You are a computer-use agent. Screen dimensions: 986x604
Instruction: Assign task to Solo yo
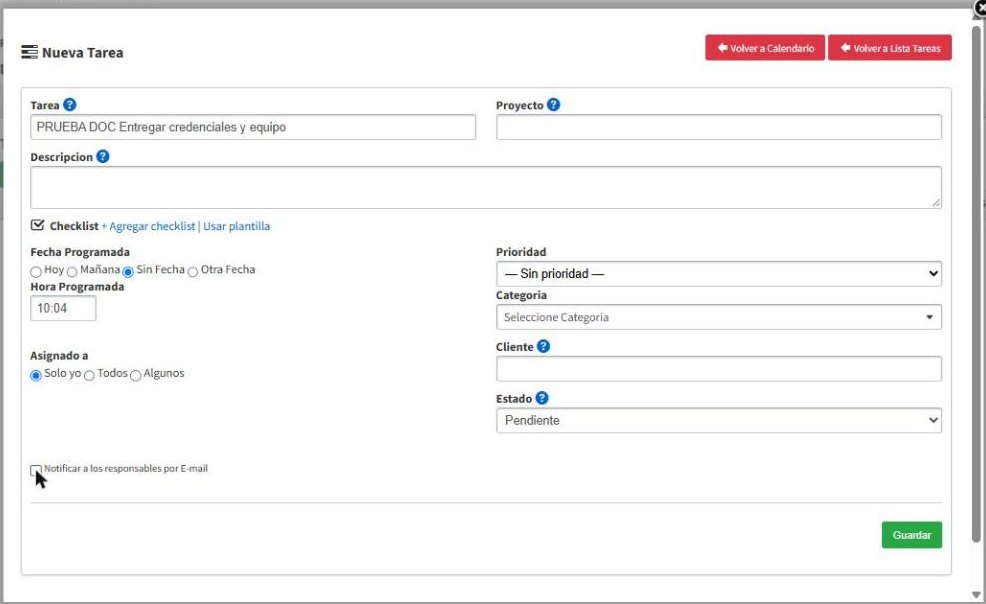coord(36,375)
